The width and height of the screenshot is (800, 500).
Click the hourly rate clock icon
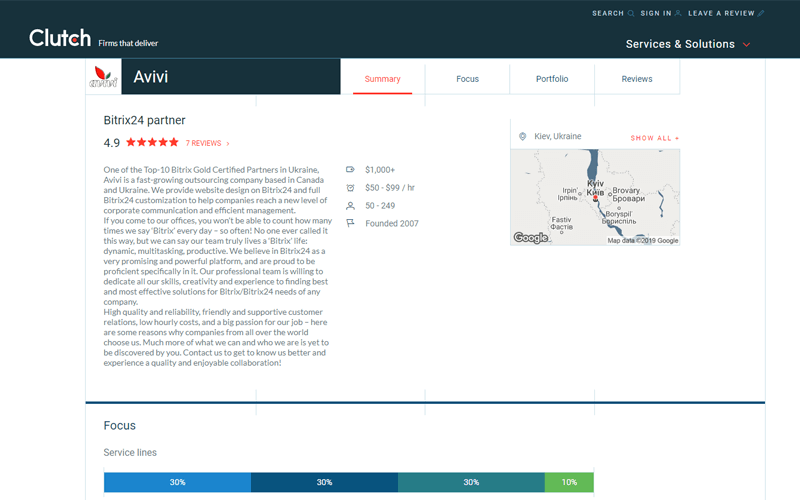(x=350, y=188)
